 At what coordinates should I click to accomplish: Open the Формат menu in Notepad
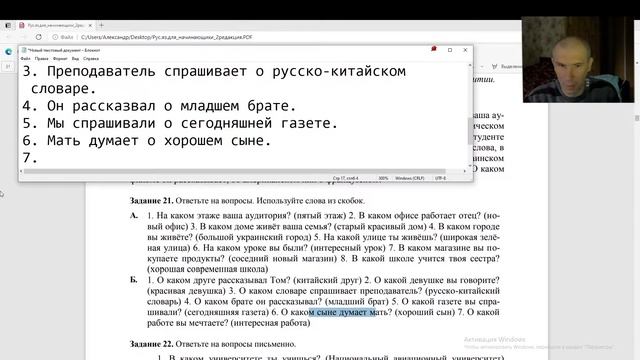pyautogui.click(x=60, y=59)
